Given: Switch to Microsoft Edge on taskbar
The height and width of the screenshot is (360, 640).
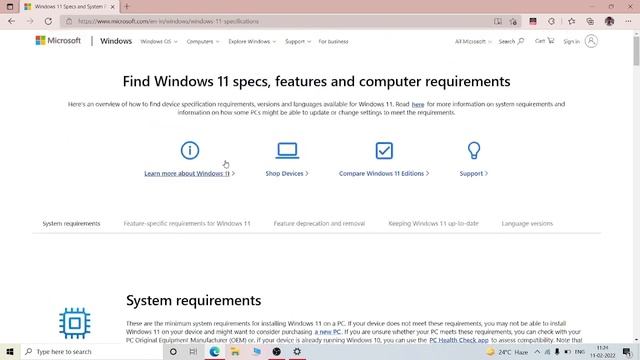Looking at the screenshot, I should (214, 351).
